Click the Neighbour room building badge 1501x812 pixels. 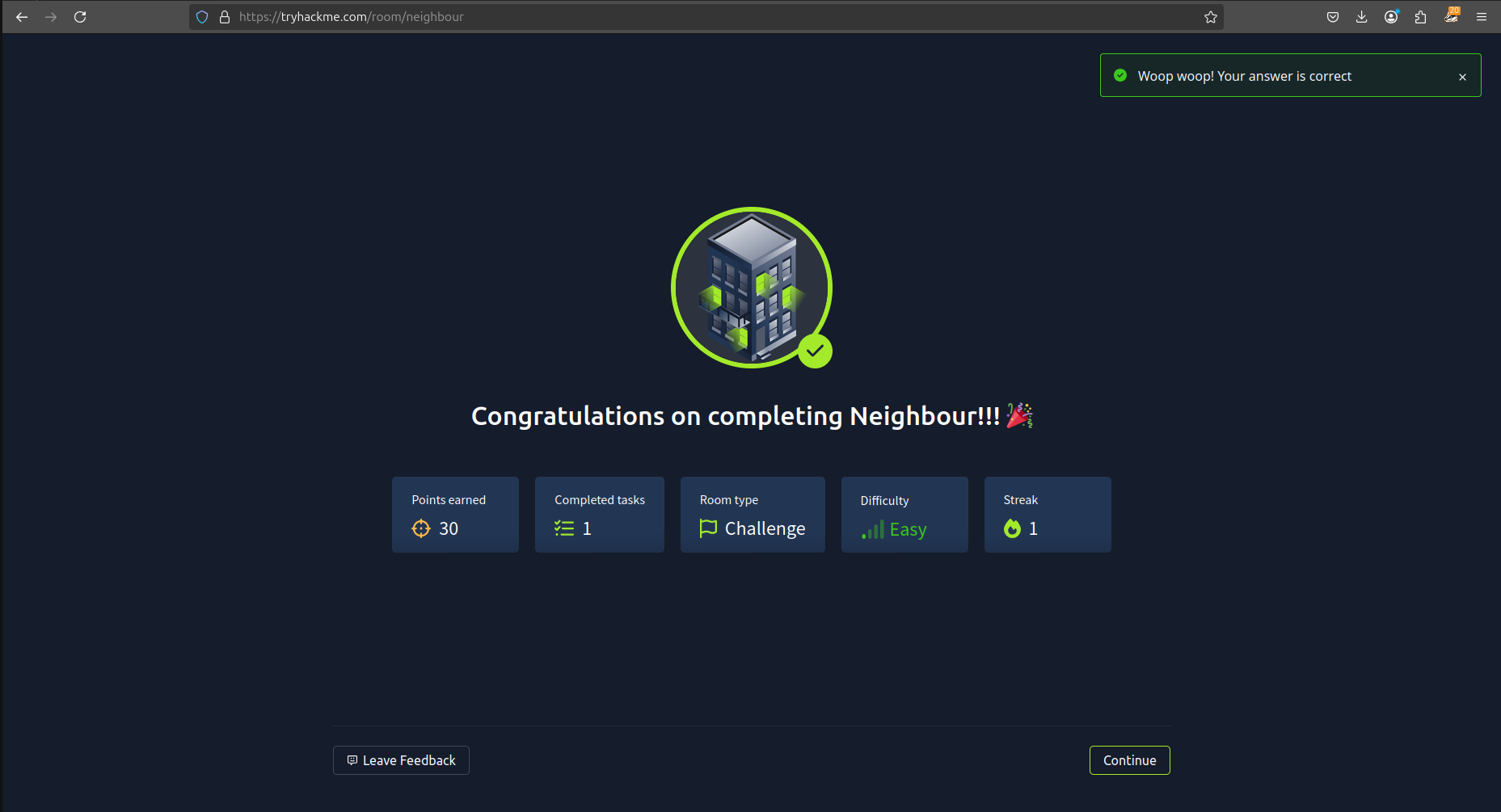click(752, 288)
